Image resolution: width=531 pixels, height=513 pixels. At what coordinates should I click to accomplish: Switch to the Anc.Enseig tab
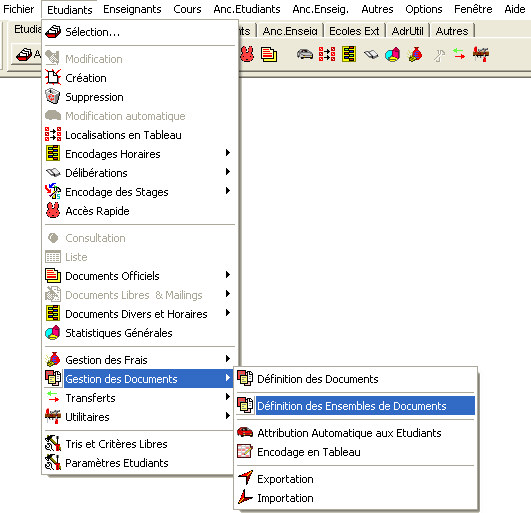point(290,31)
